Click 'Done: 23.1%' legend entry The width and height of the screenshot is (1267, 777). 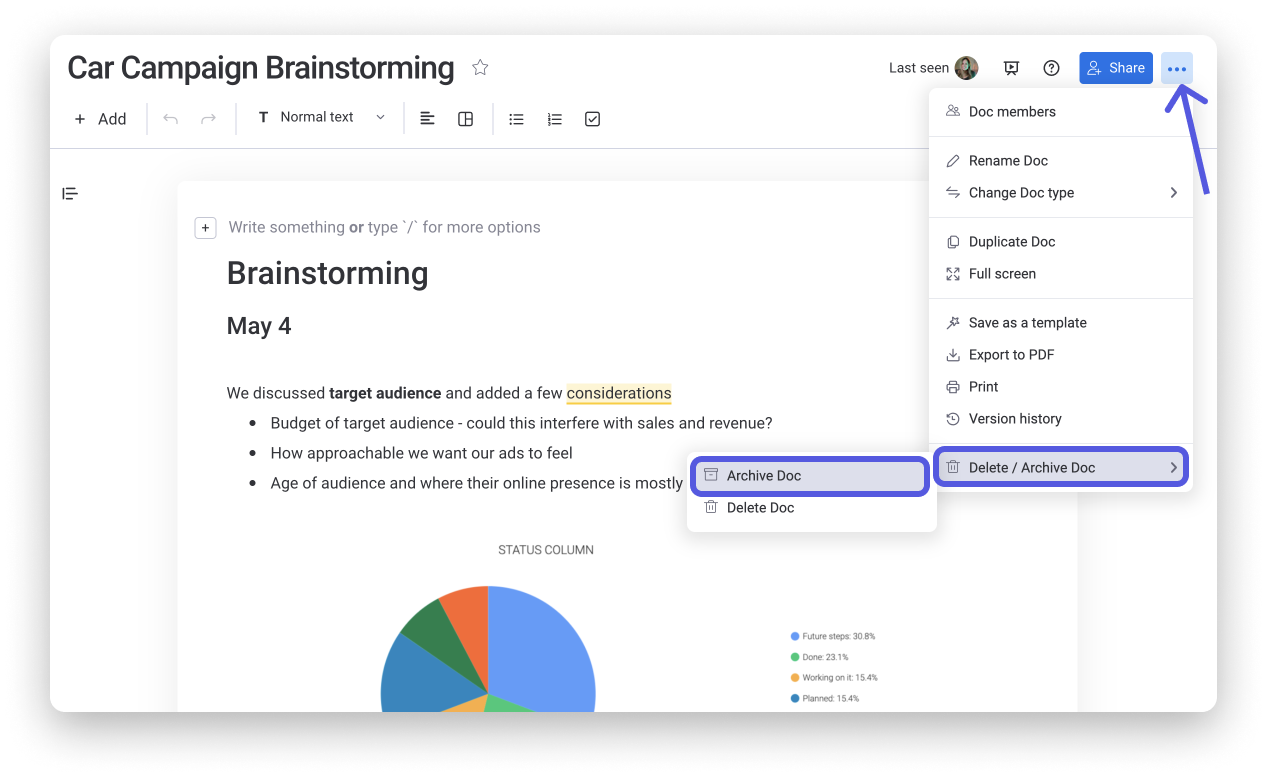point(819,657)
